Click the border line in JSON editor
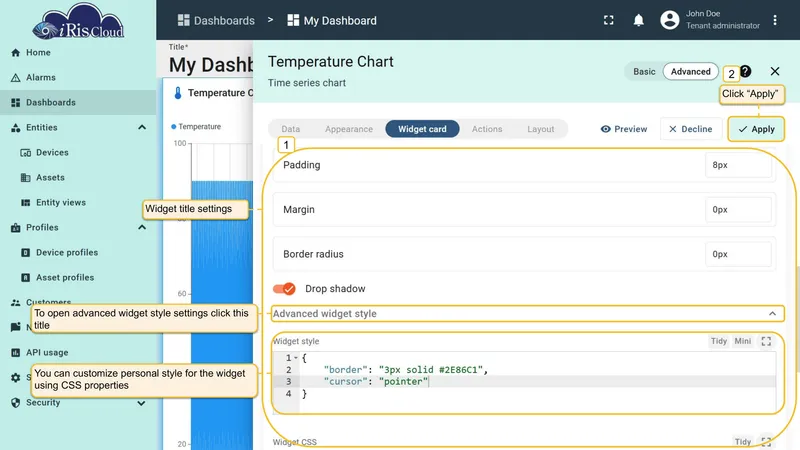The height and width of the screenshot is (450, 800). (406, 370)
